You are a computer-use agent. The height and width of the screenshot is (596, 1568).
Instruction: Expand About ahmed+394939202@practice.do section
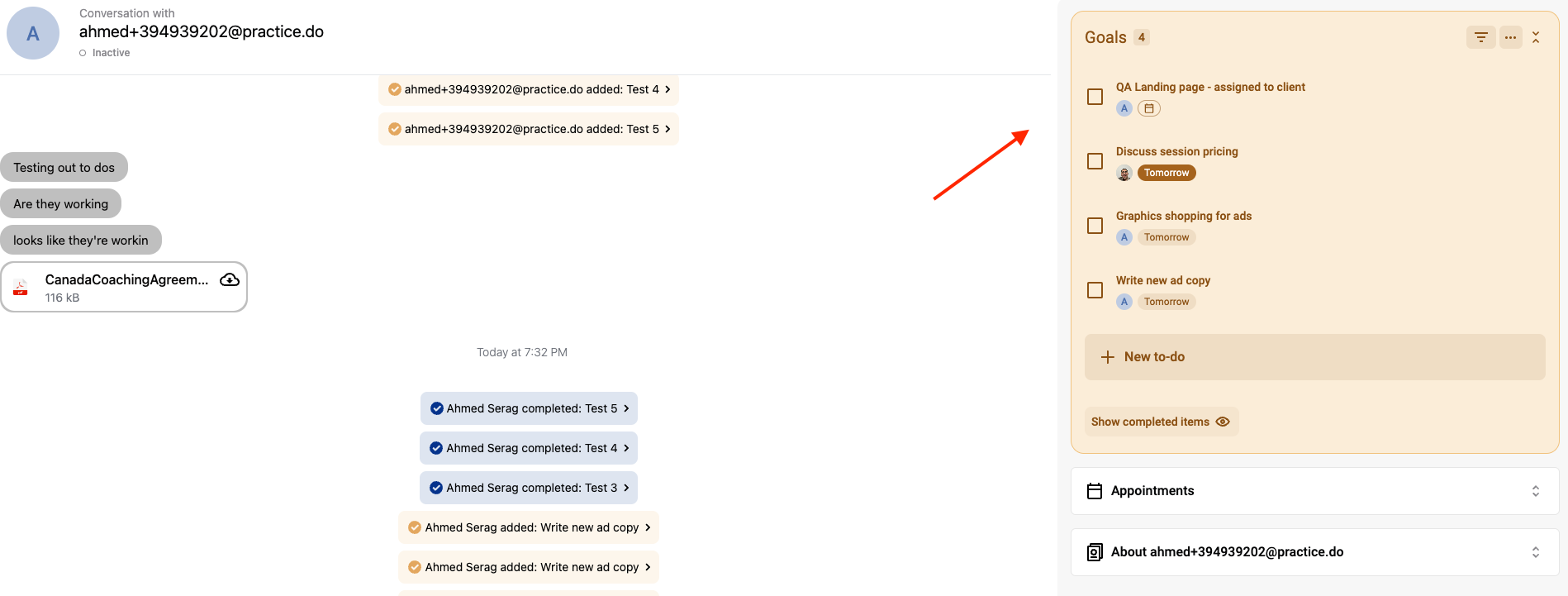click(1536, 552)
